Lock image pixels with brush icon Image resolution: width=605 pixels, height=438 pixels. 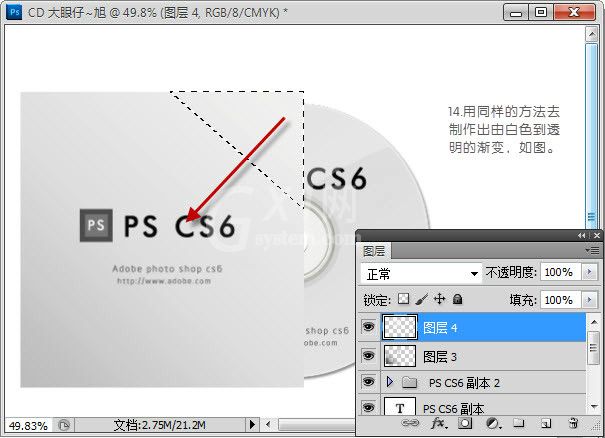point(422,299)
